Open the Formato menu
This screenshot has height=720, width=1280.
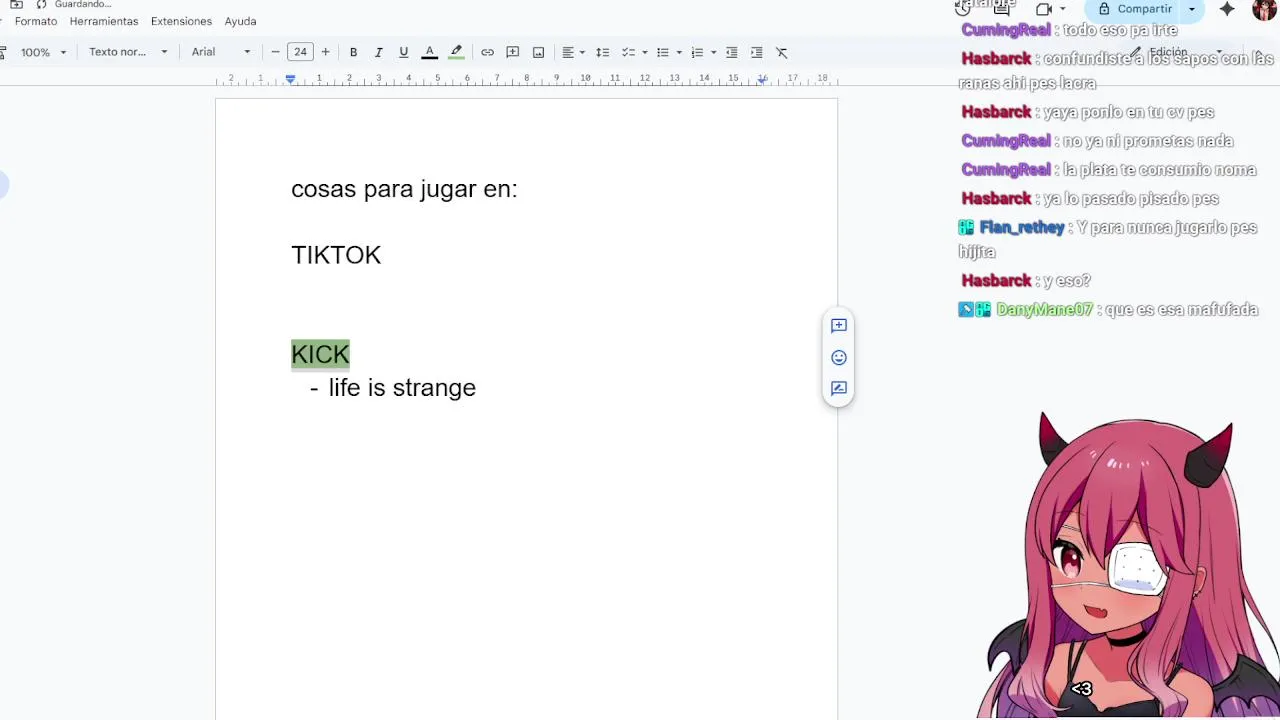tap(36, 21)
